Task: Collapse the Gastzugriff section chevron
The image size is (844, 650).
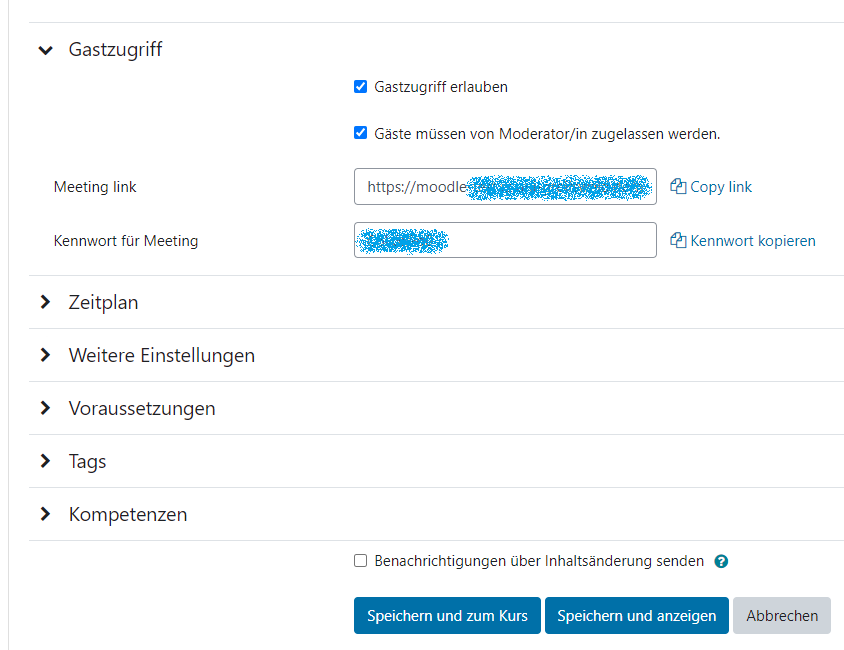Action: click(x=45, y=49)
